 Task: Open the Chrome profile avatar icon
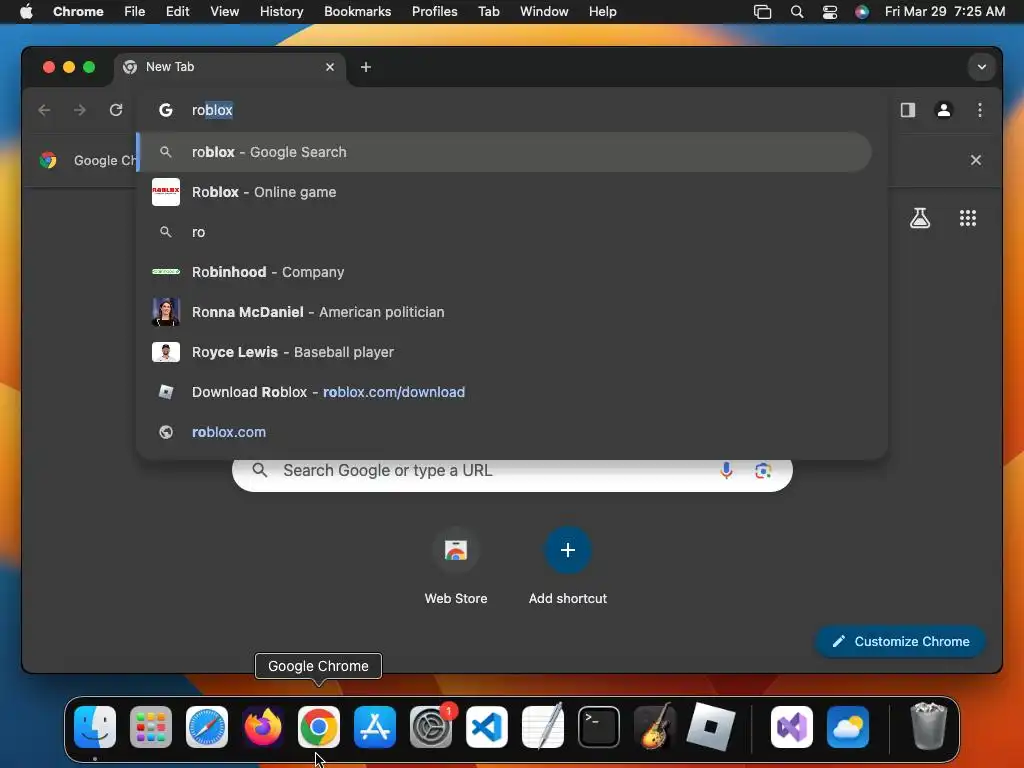[x=944, y=110]
